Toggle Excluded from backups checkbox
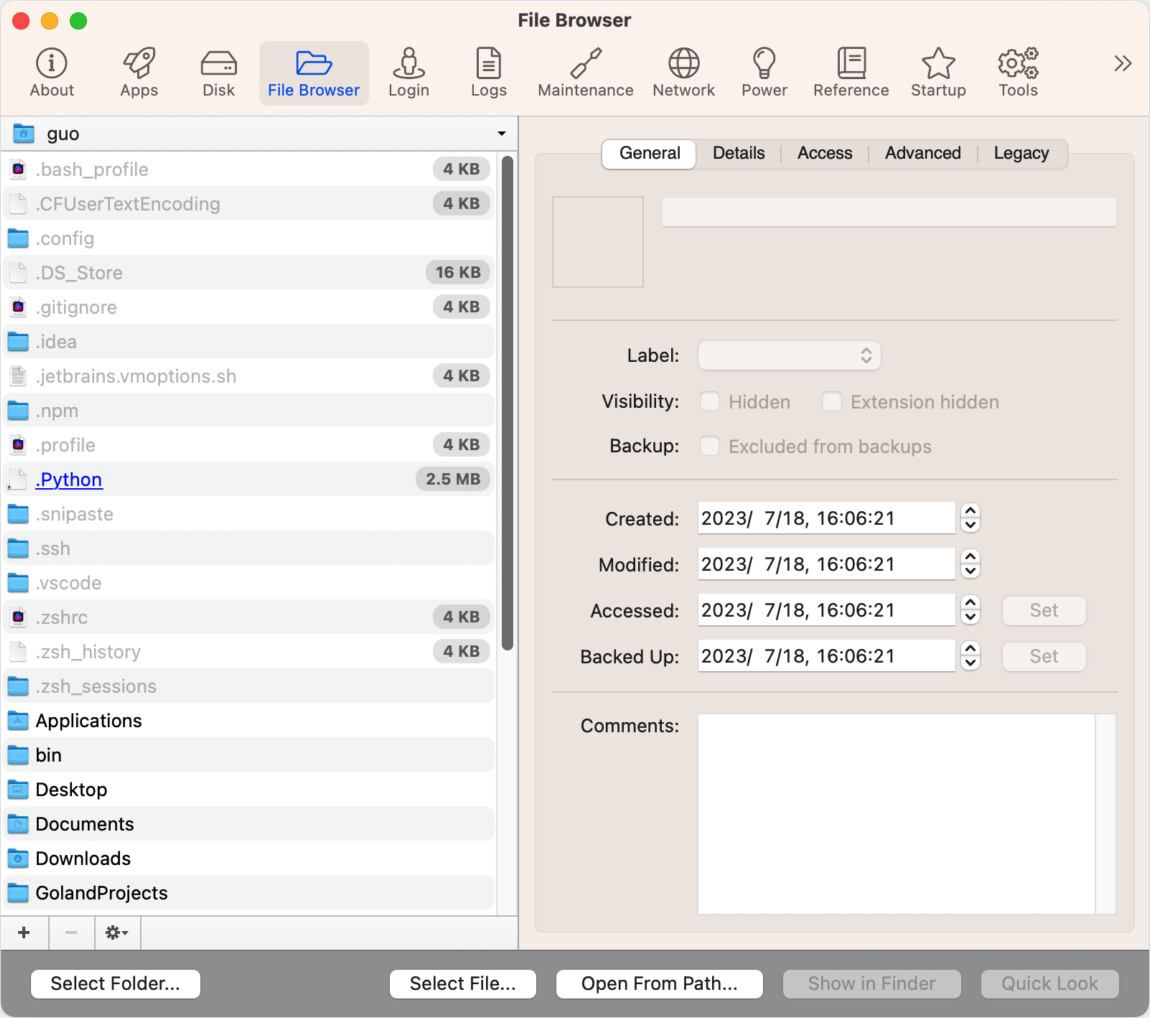 coord(709,447)
